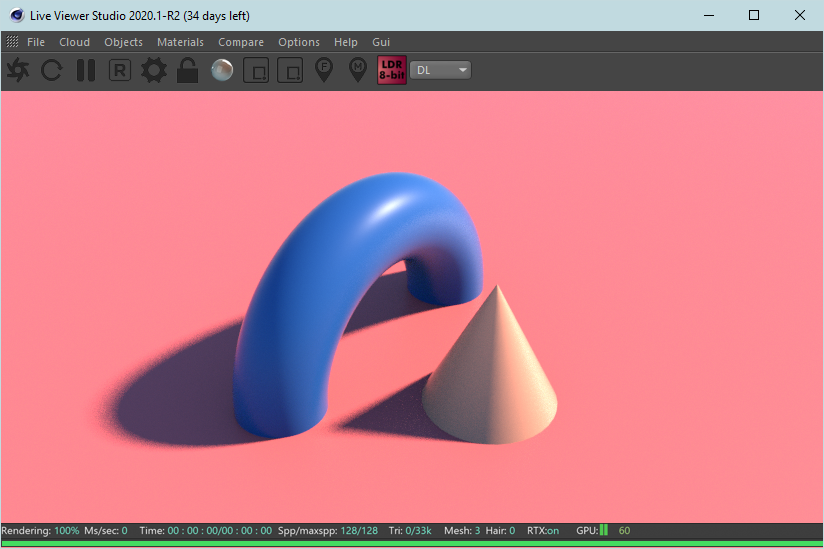
Task: Restart the render with the circular arrow icon
Action: pos(52,70)
